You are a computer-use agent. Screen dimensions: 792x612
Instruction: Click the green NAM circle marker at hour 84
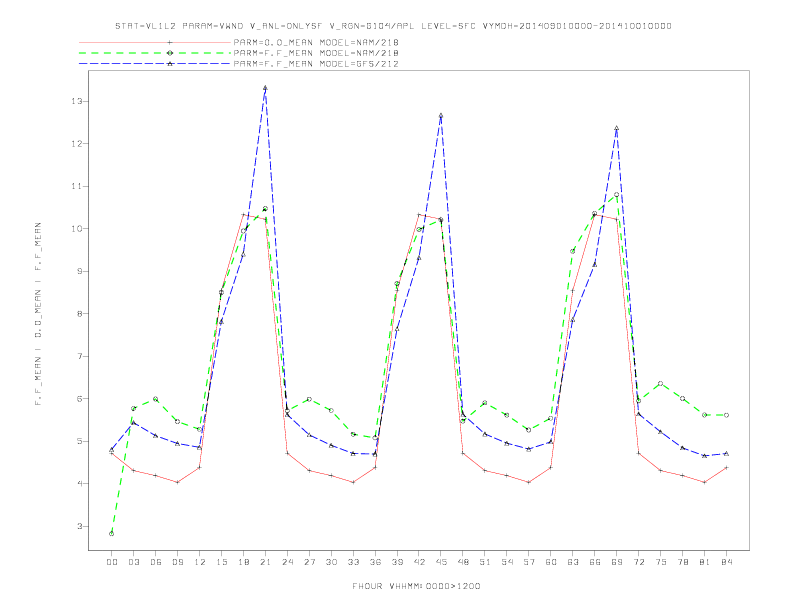pos(726,415)
